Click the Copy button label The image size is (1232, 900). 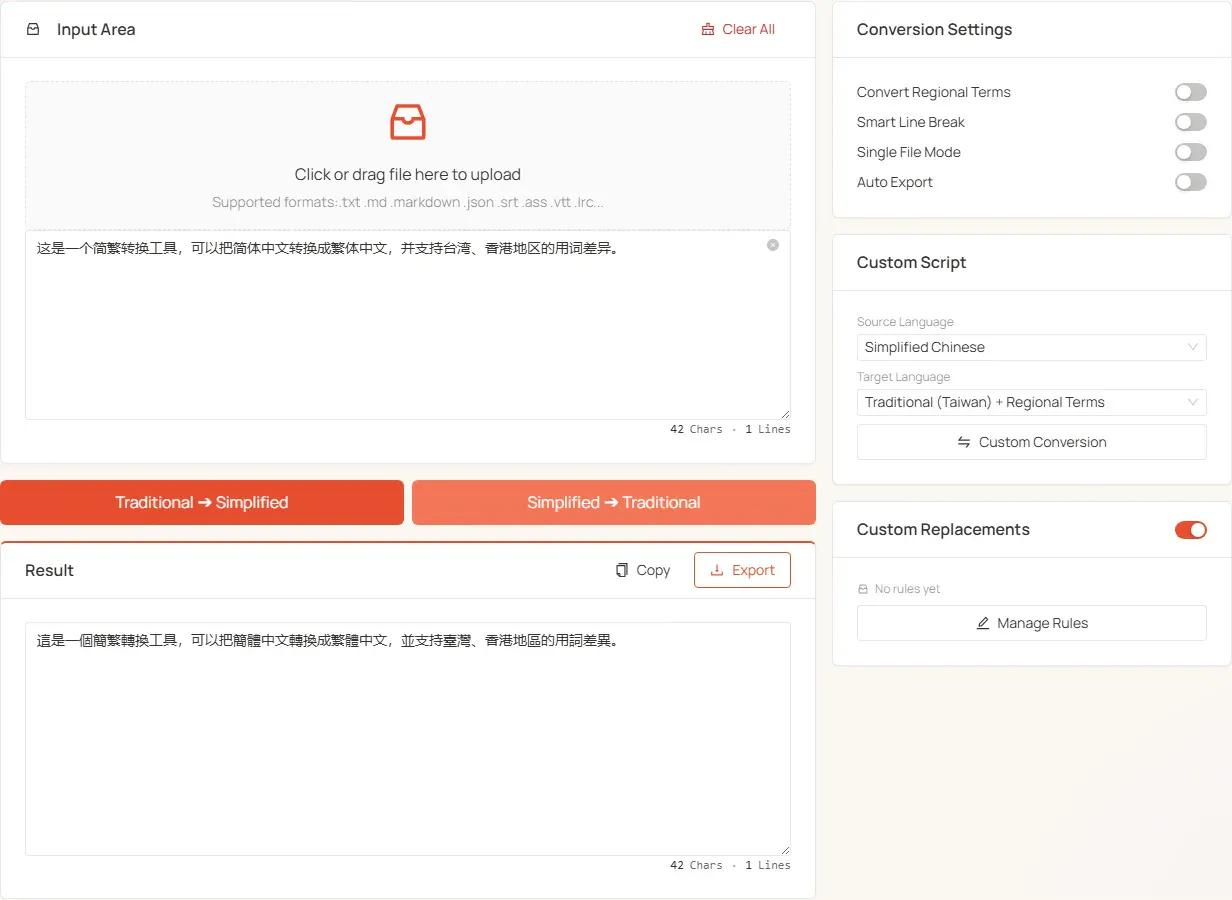pyautogui.click(x=653, y=570)
